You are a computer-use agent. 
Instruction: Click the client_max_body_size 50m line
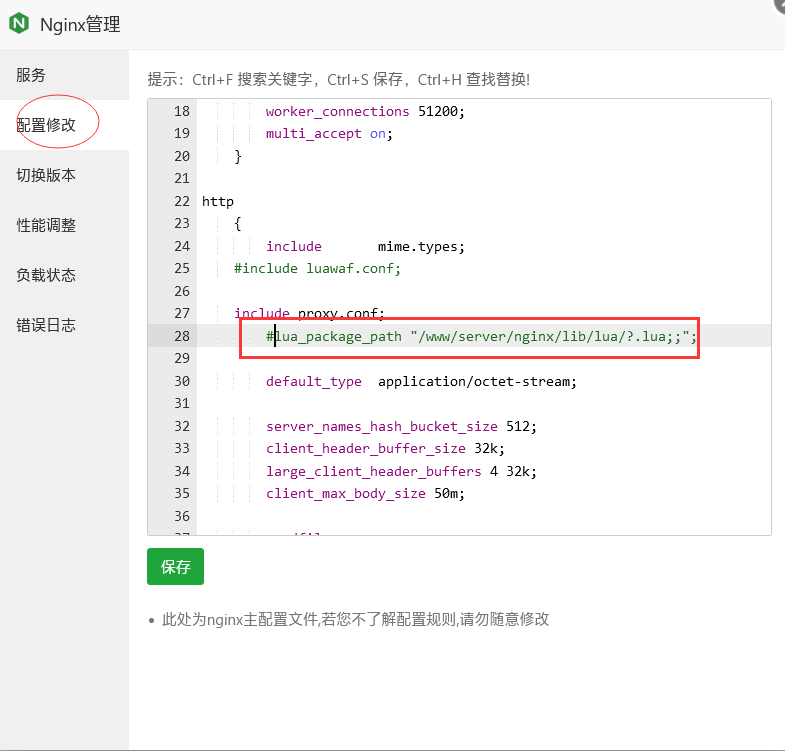point(365,493)
